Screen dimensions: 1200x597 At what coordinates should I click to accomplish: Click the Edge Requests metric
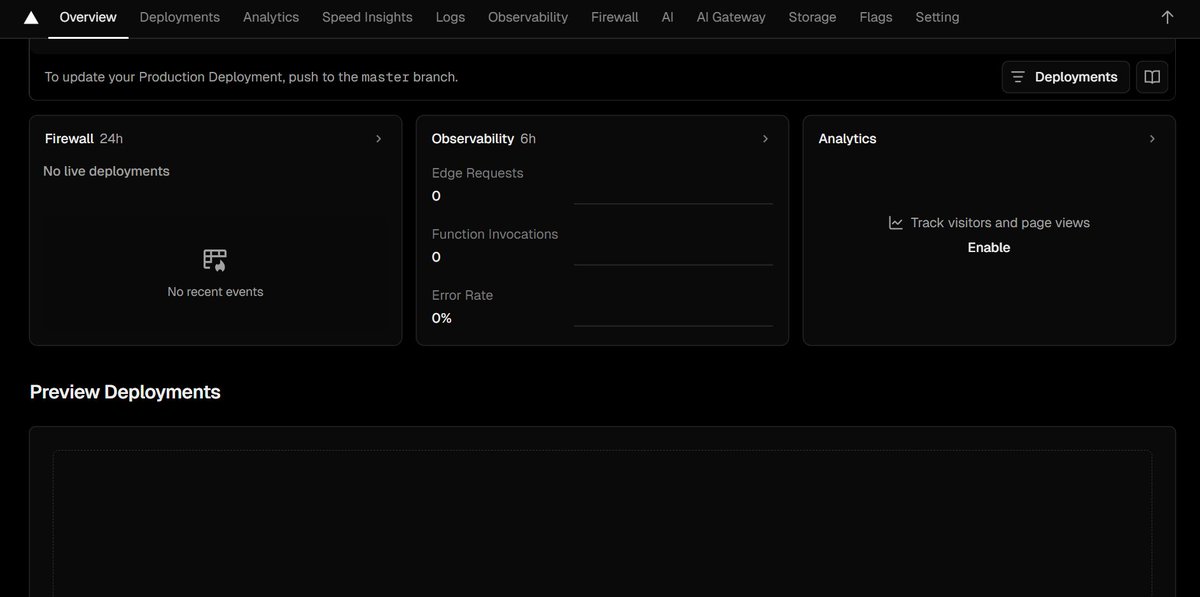tap(478, 173)
